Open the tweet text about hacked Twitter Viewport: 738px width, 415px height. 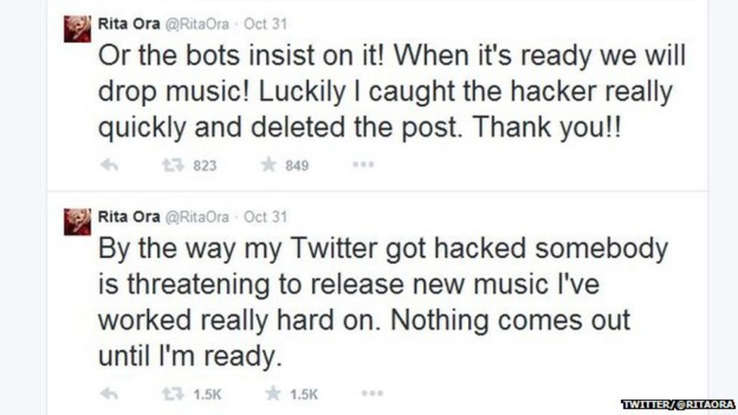(383, 302)
